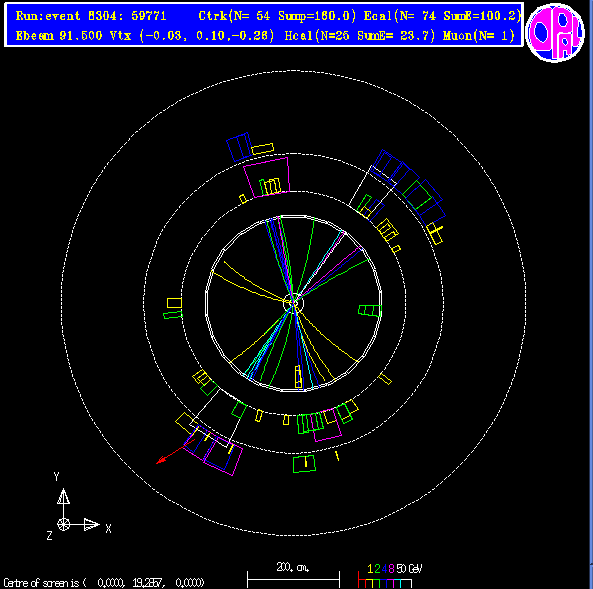Click the Z axis circle symbol

coord(64,524)
